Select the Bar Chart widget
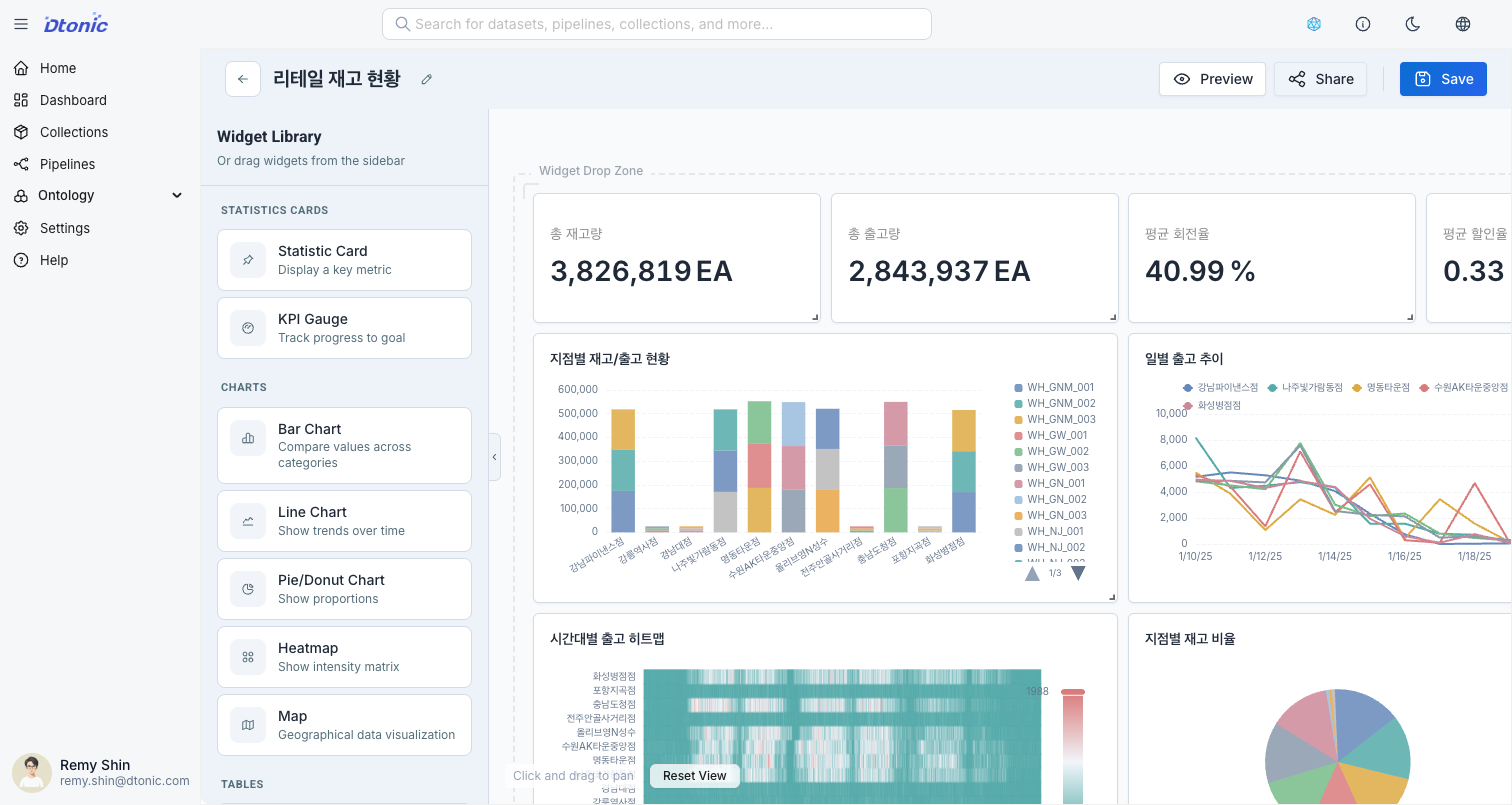 pyautogui.click(x=344, y=445)
